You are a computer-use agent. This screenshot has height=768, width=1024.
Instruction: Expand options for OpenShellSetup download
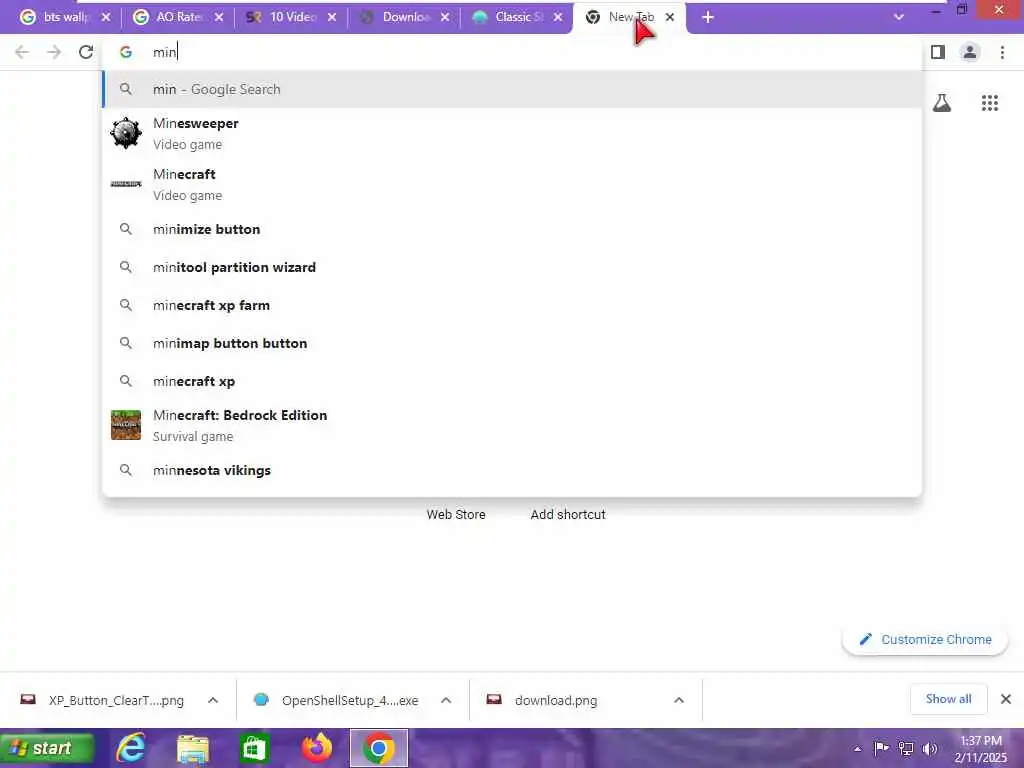446,700
